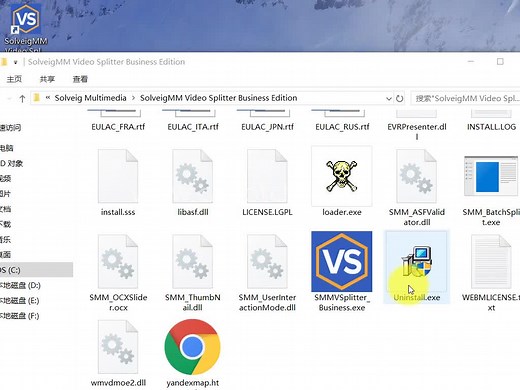This screenshot has width=520, height=390.
Task: Select SMM_ThumbNail.dll file icon
Action: click(192, 261)
